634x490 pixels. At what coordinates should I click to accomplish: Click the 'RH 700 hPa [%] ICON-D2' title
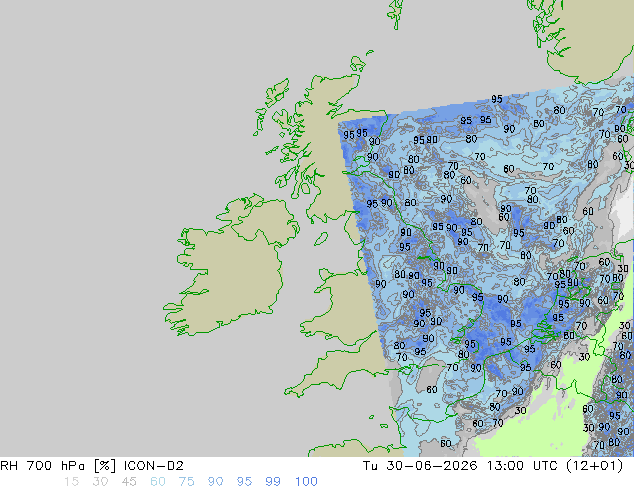click(x=92, y=466)
